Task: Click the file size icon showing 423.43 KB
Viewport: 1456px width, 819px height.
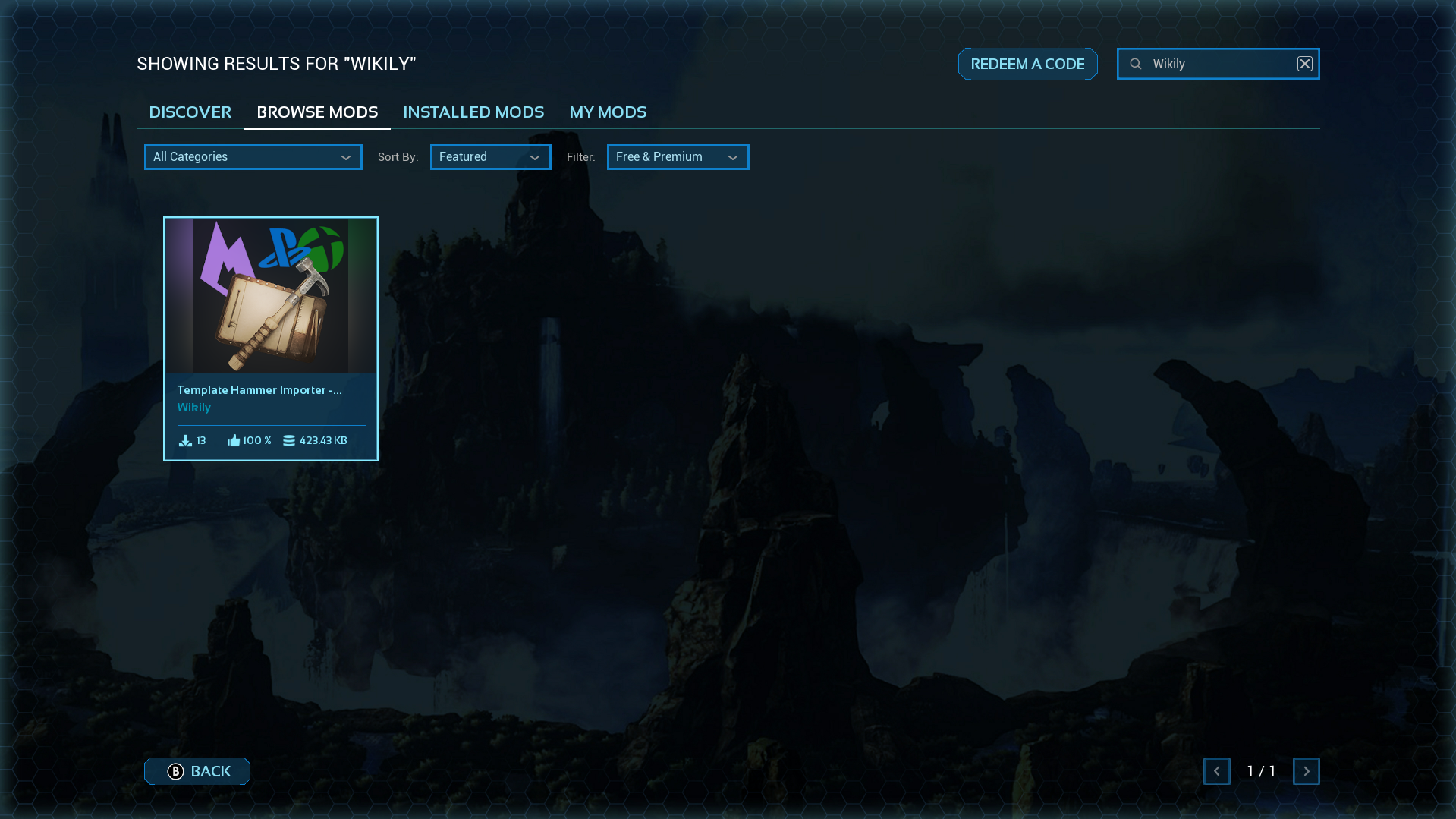Action: [x=288, y=440]
